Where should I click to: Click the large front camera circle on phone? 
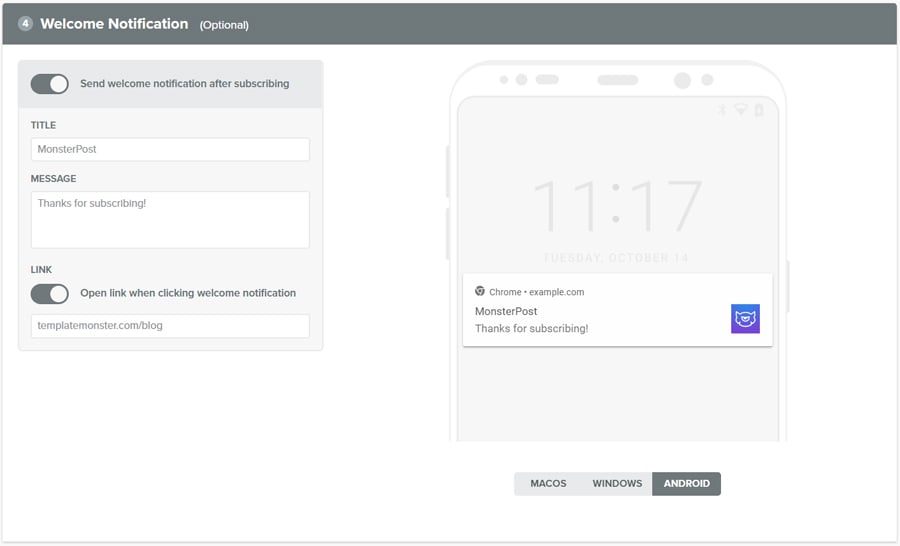point(682,80)
